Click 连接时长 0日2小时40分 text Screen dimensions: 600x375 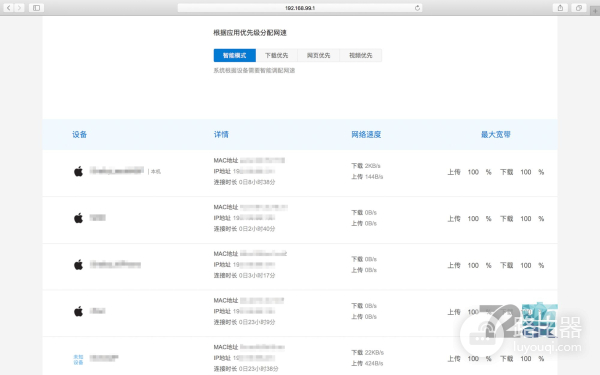click(244, 229)
